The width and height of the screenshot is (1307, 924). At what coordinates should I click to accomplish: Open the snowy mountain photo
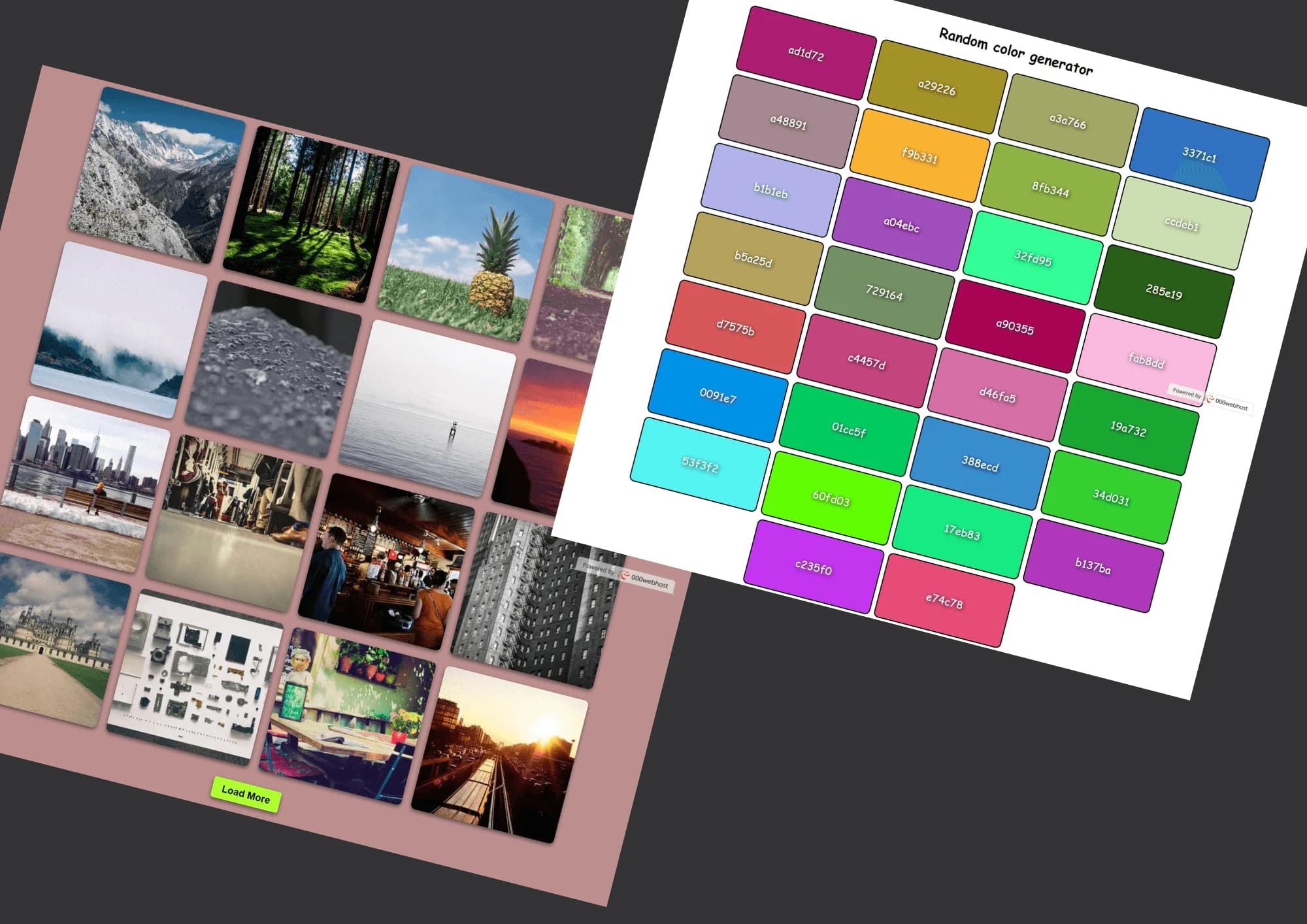tap(157, 175)
